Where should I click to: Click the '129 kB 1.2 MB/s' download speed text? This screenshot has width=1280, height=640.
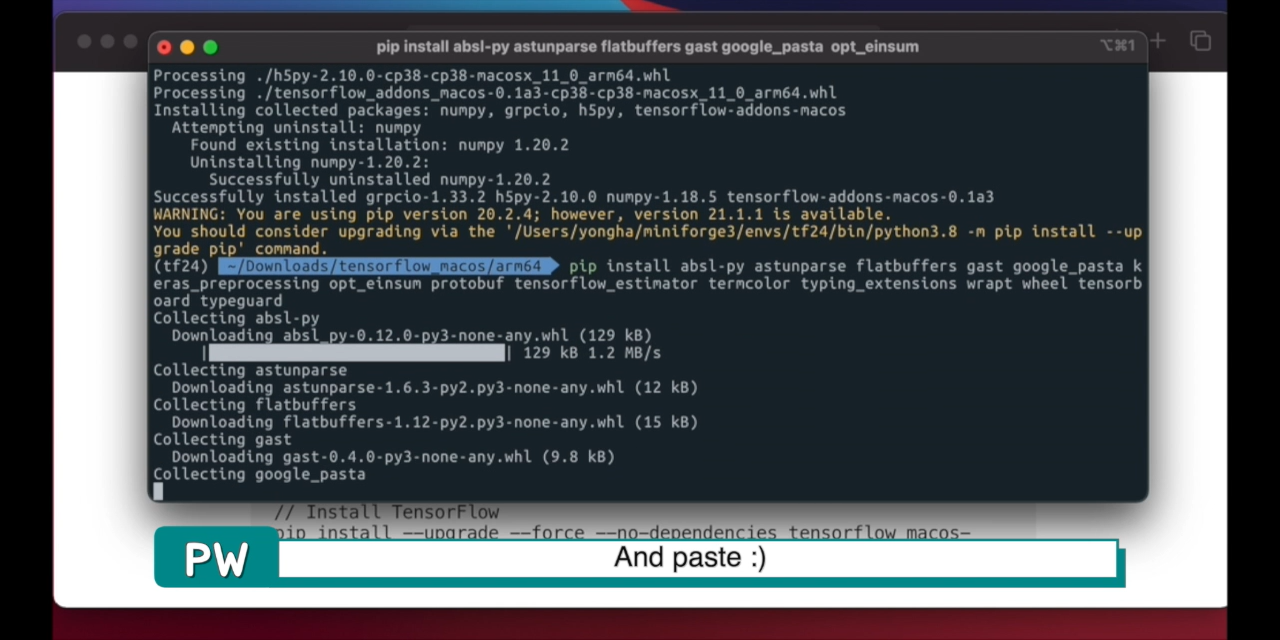coord(591,353)
